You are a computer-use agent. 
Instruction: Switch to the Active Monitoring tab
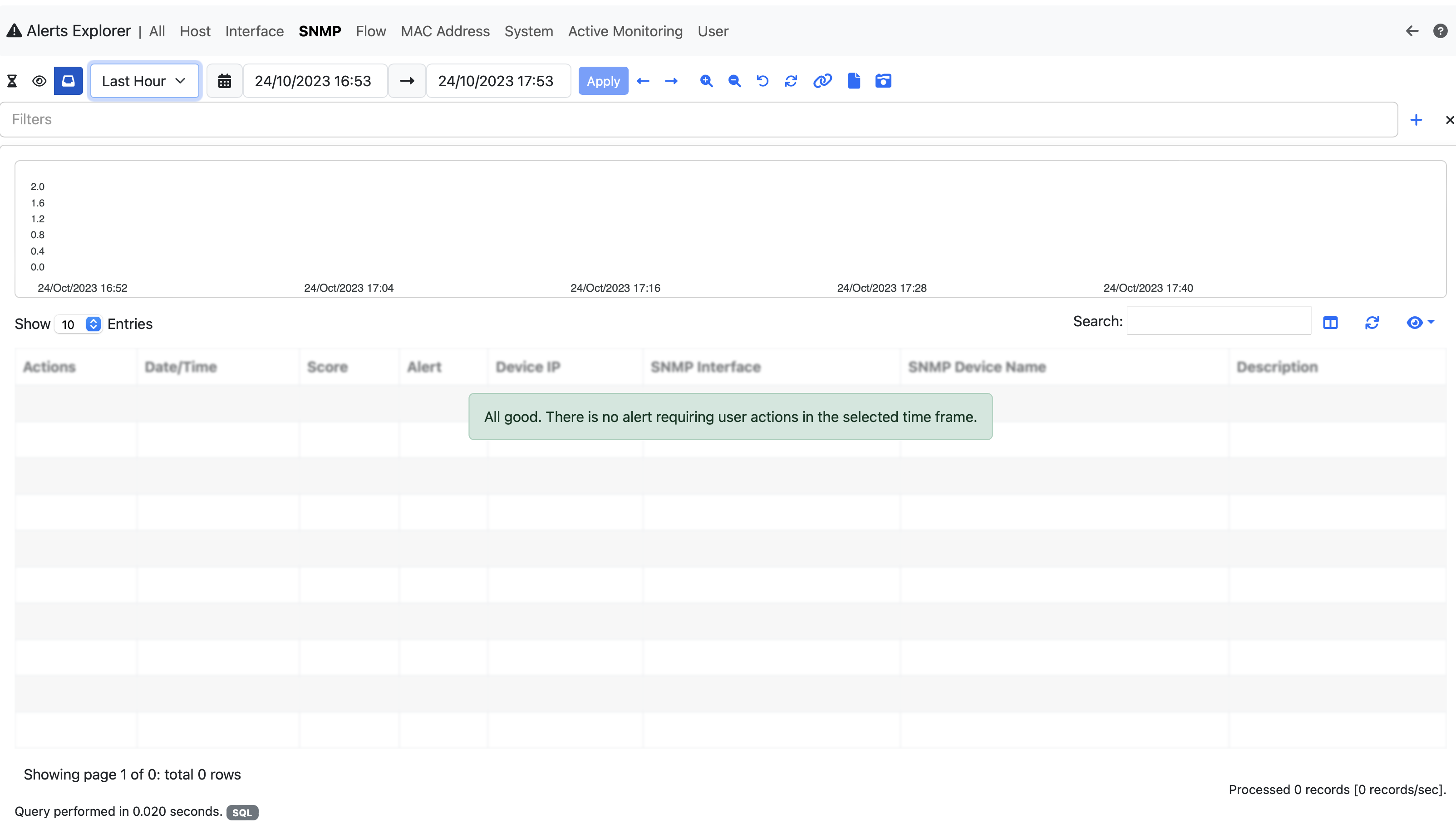click(625, 31)
